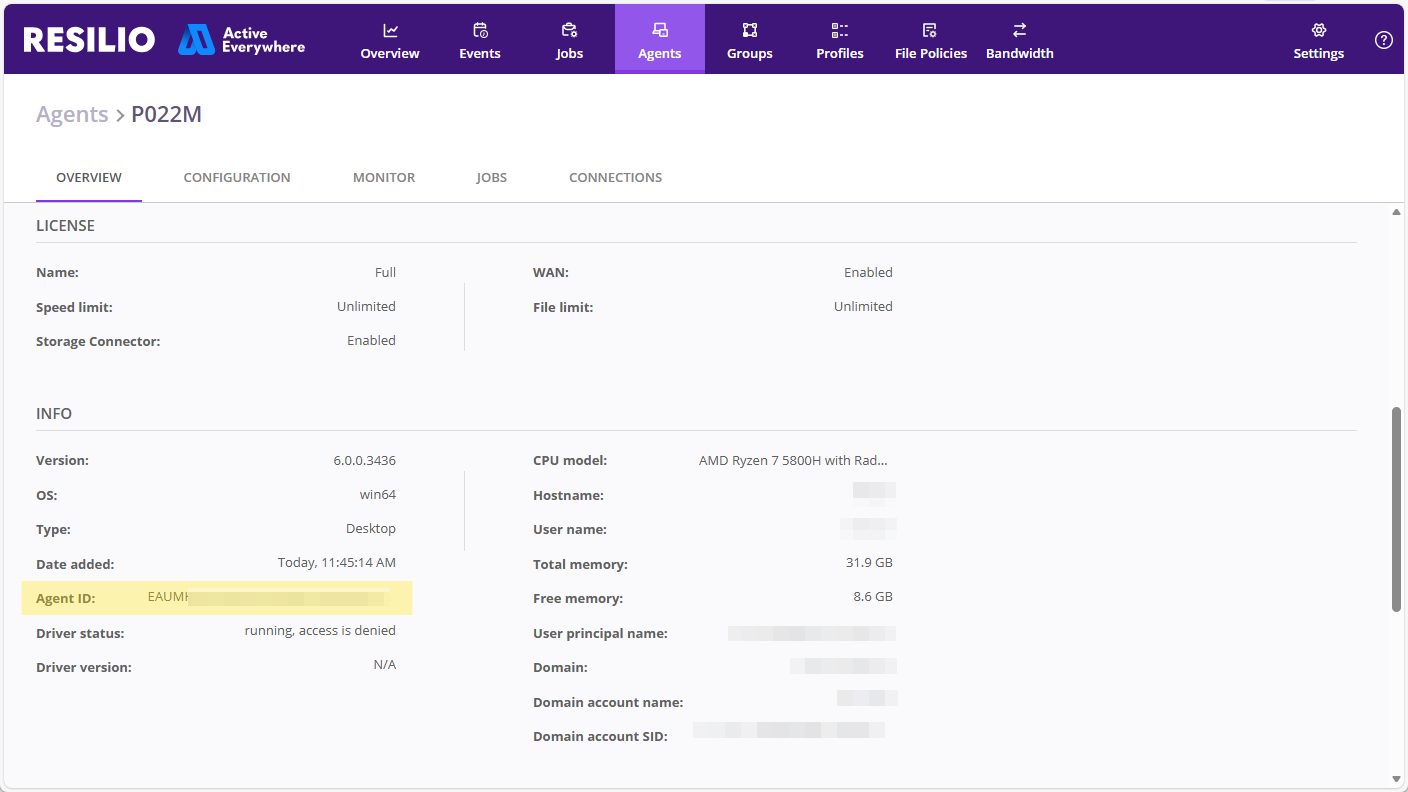
Task: Click the Domain account SID label
Action: (x=600, y=736)
